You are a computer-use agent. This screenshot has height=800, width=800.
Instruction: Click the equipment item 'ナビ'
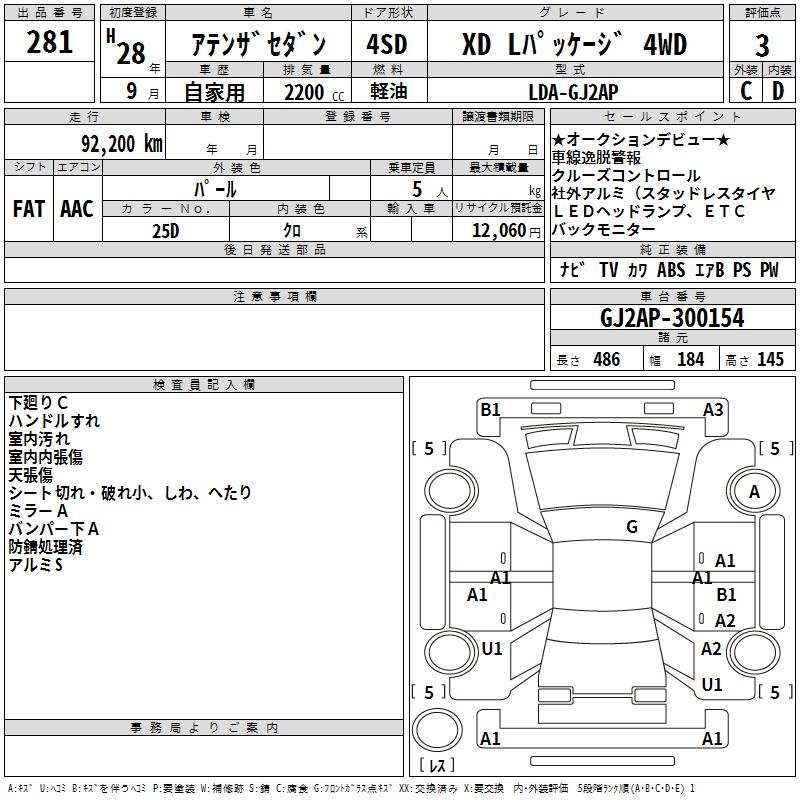click(572, 269)
